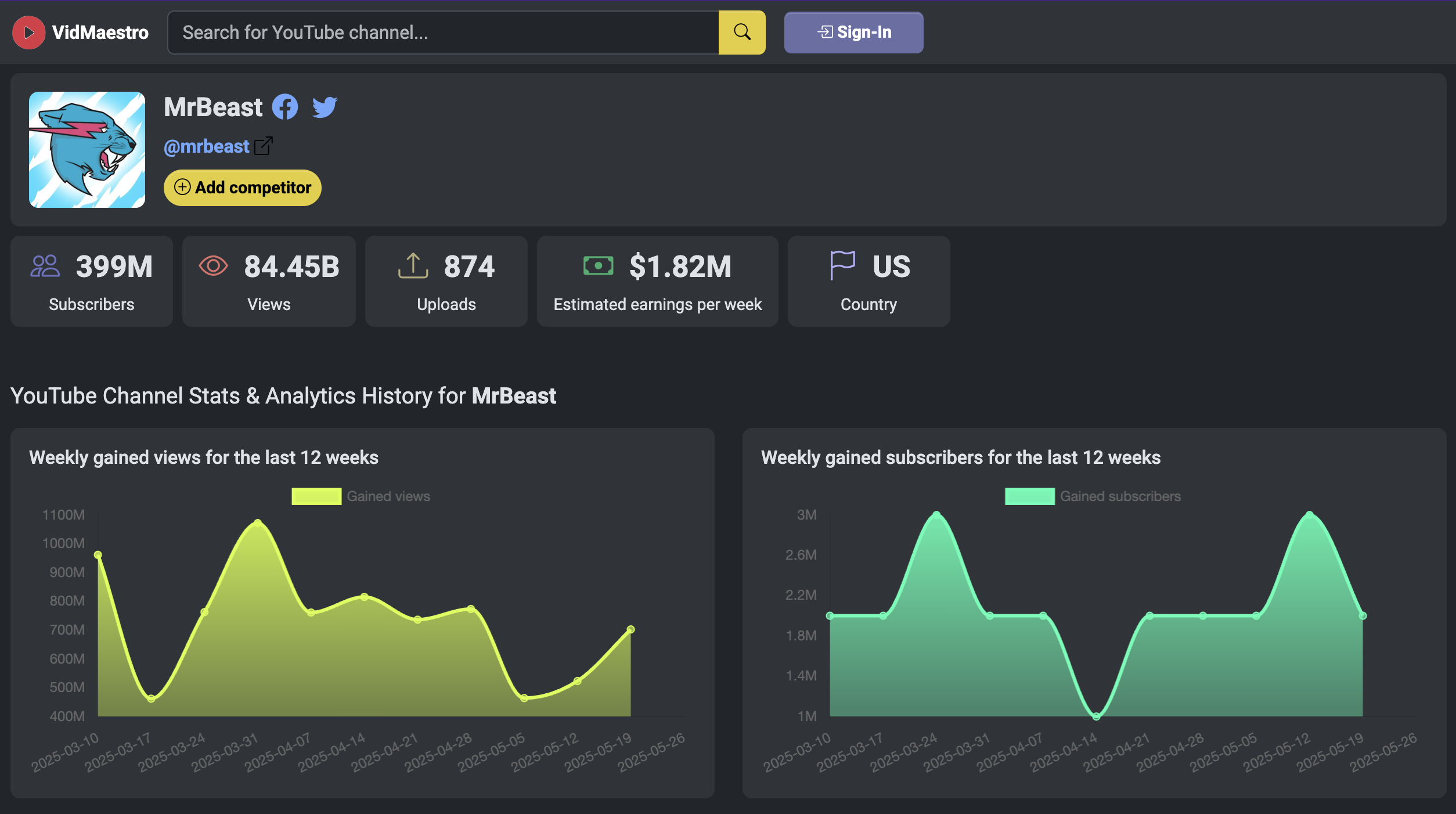Click views chart first point at 2025-03-10
Viewport: 1456px width, 814px height.
coord(98,555)
